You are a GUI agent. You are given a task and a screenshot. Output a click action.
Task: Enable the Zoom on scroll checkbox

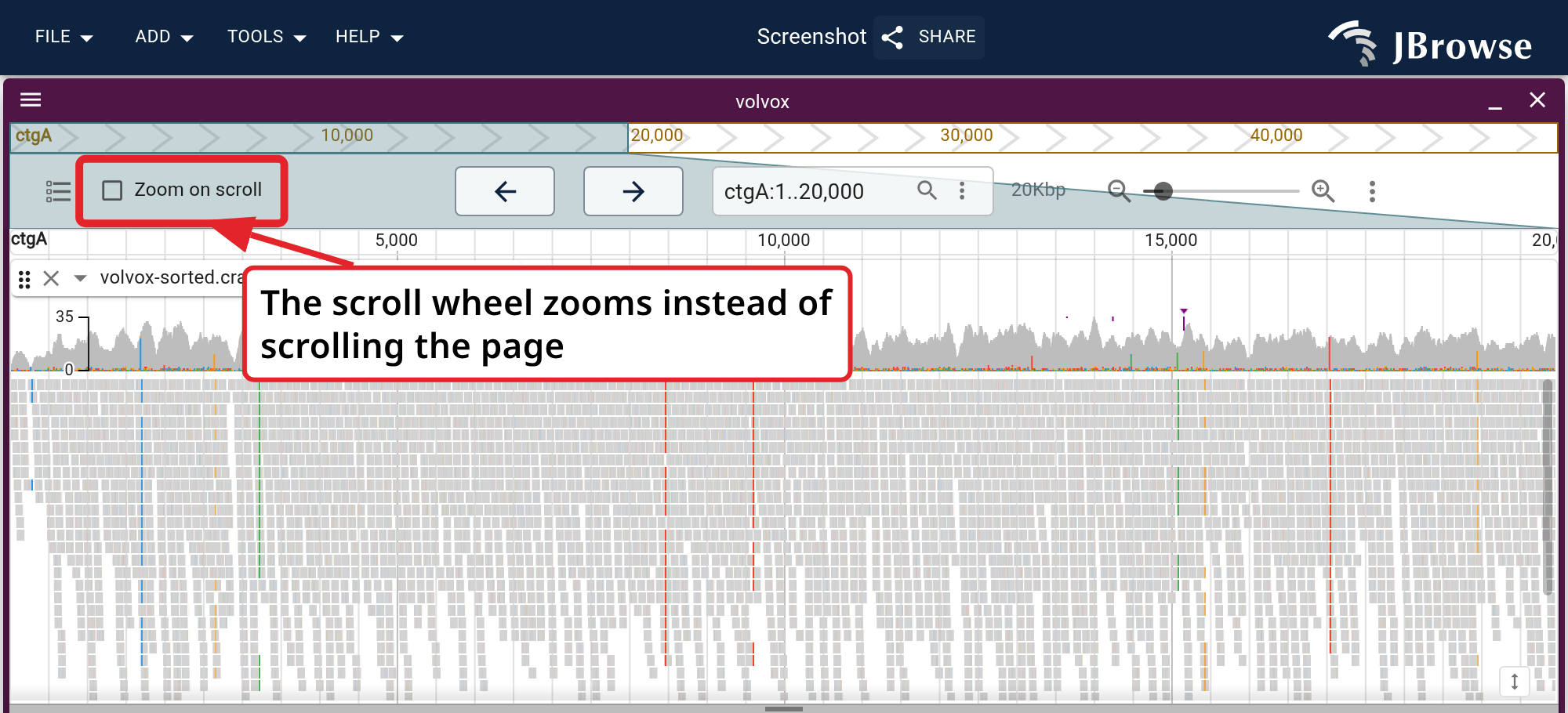click(112, 190)
